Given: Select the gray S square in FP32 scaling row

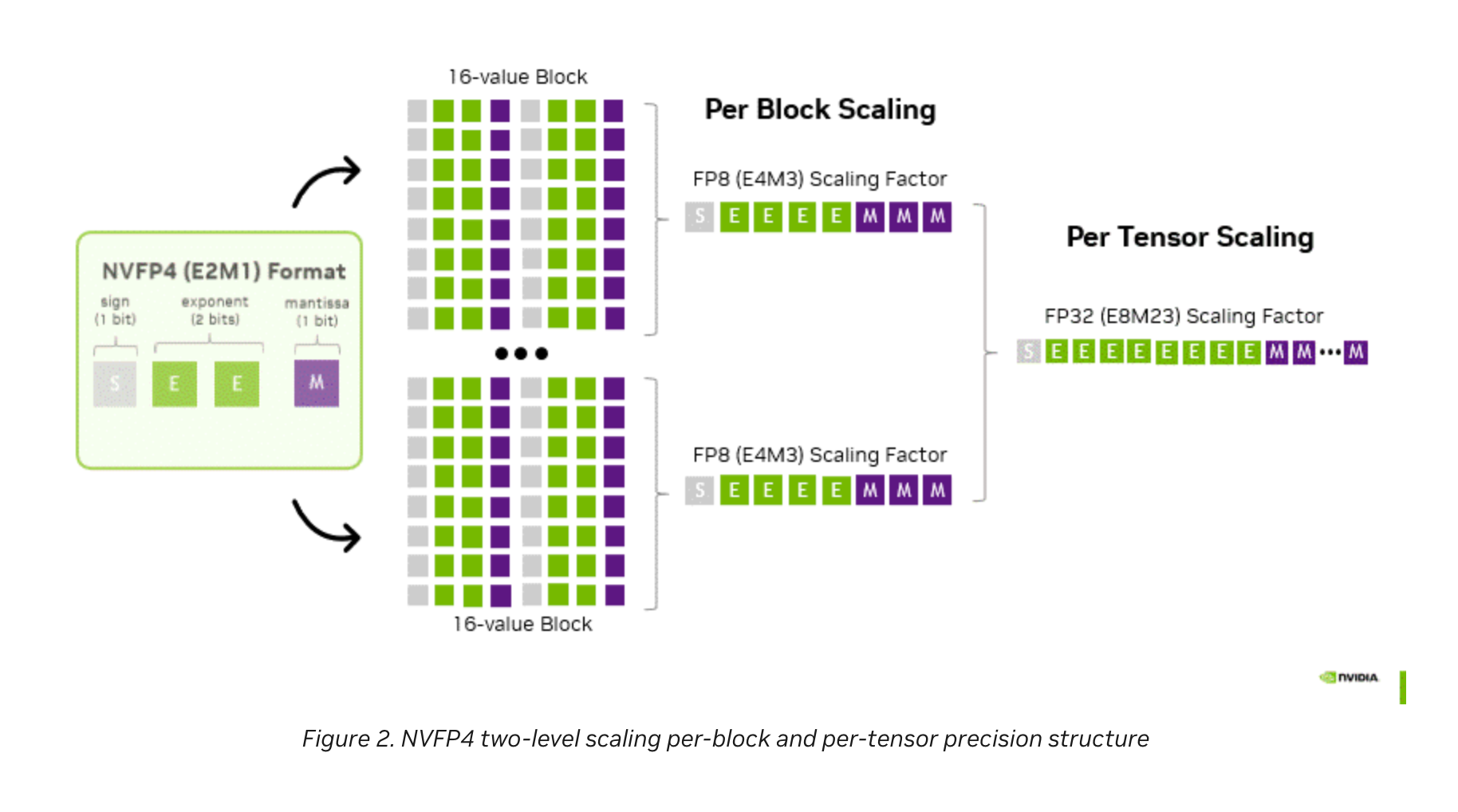Looking at the screenshot, I should click(x=1028, y=352).
